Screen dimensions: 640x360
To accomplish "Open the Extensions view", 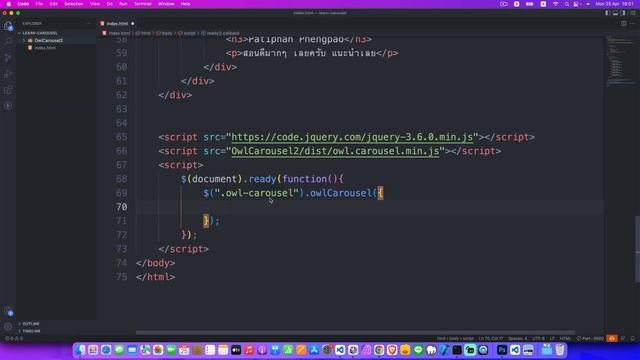I will click(8, 90).
